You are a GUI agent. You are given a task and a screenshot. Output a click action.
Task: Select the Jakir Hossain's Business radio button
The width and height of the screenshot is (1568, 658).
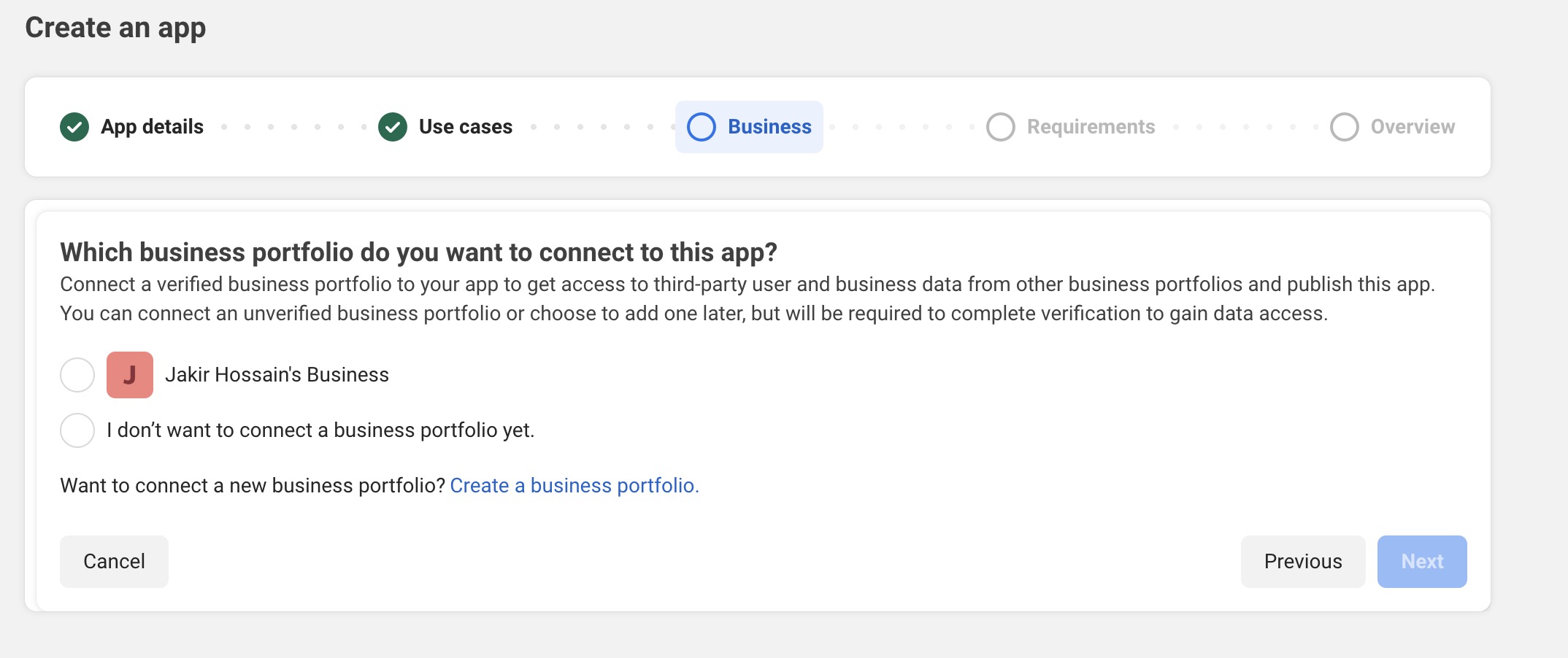pos(77,375)
